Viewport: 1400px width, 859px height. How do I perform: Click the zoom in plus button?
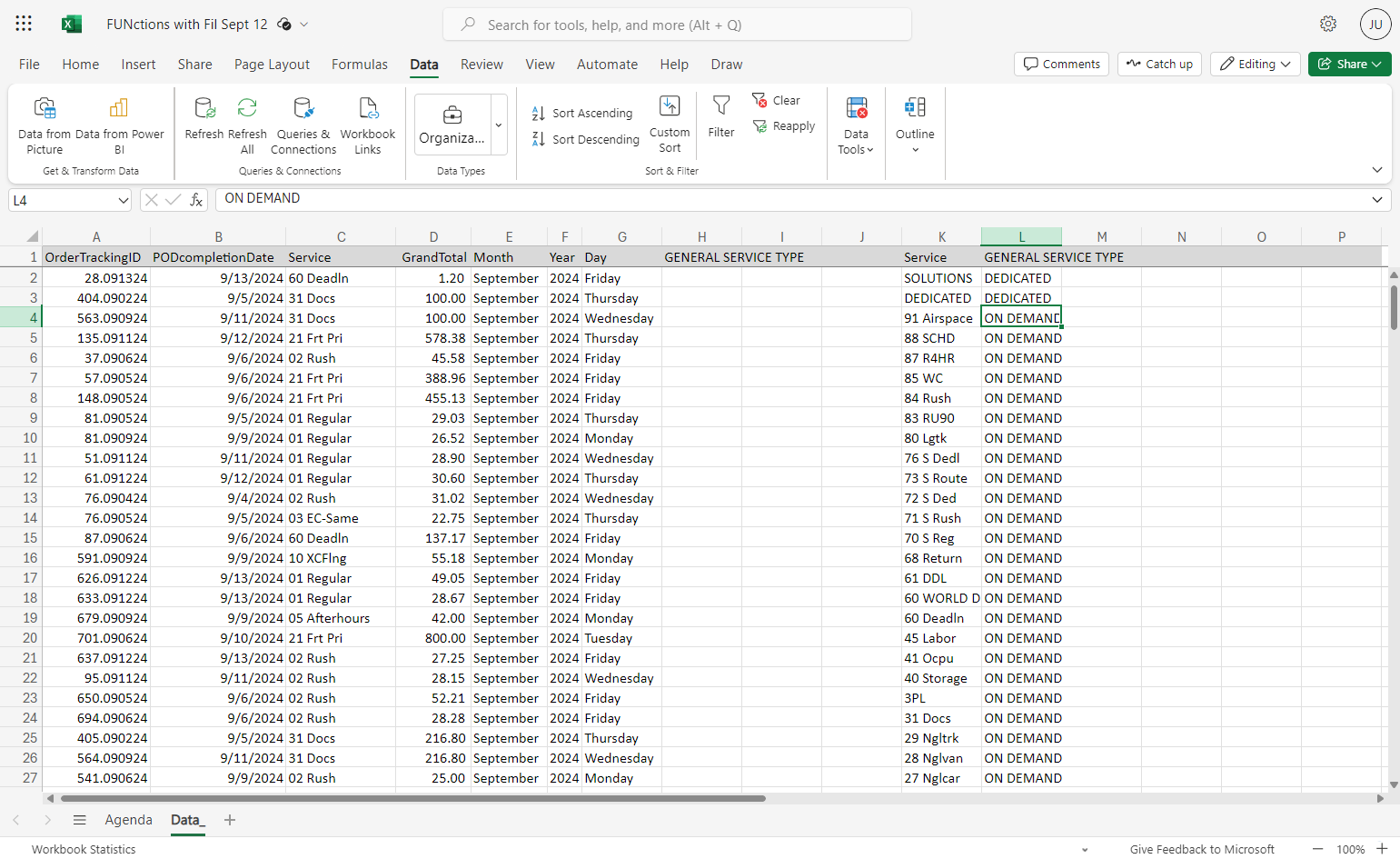tap(1382, 849)
